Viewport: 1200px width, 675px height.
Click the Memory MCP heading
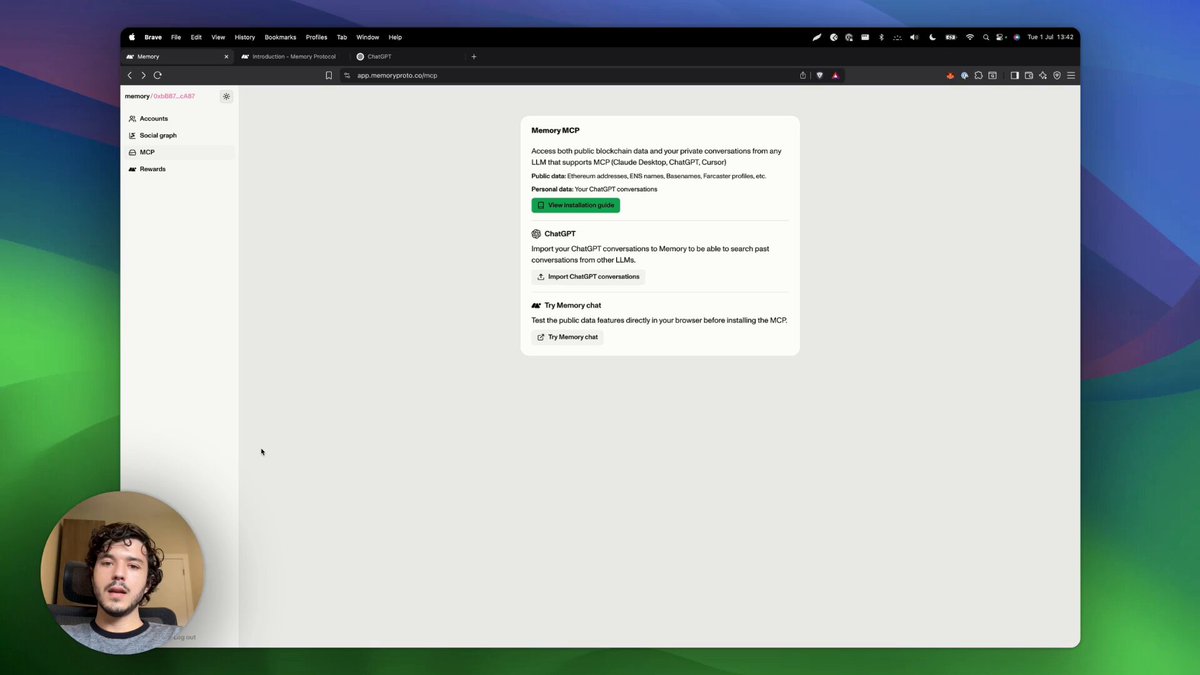click(x=555, y=131)
